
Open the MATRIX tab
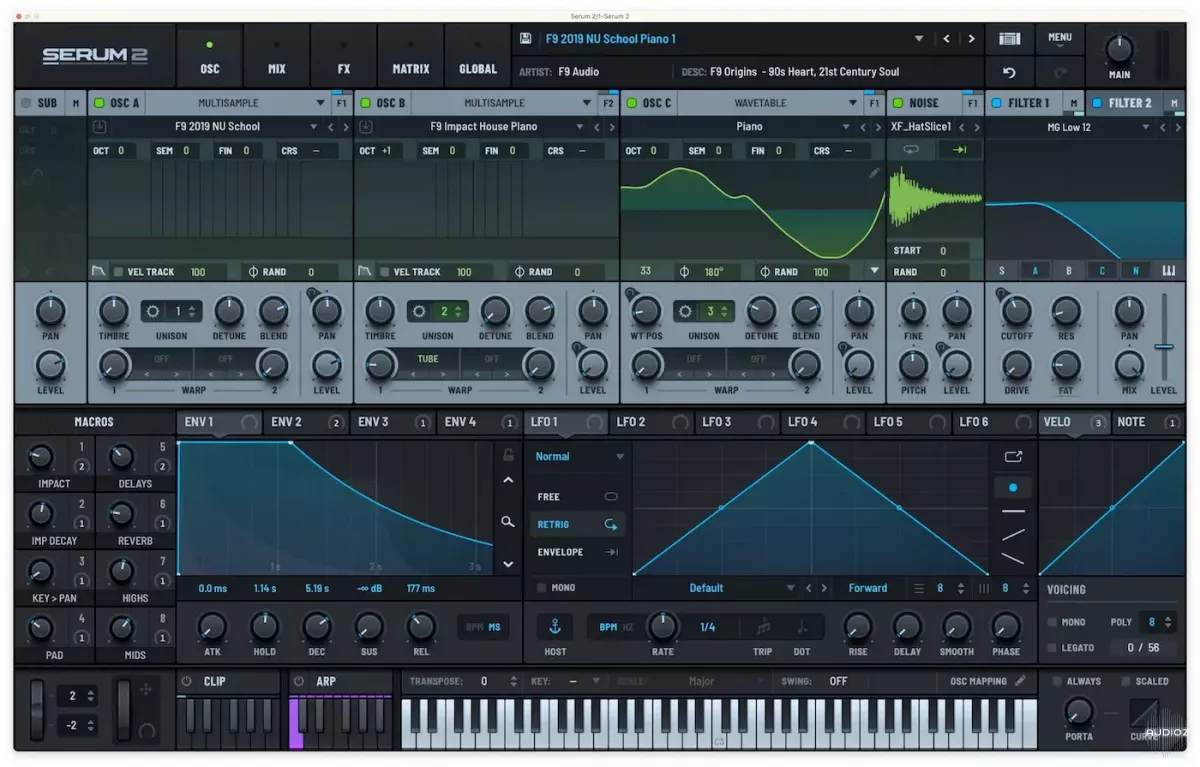tap(410, 58)
